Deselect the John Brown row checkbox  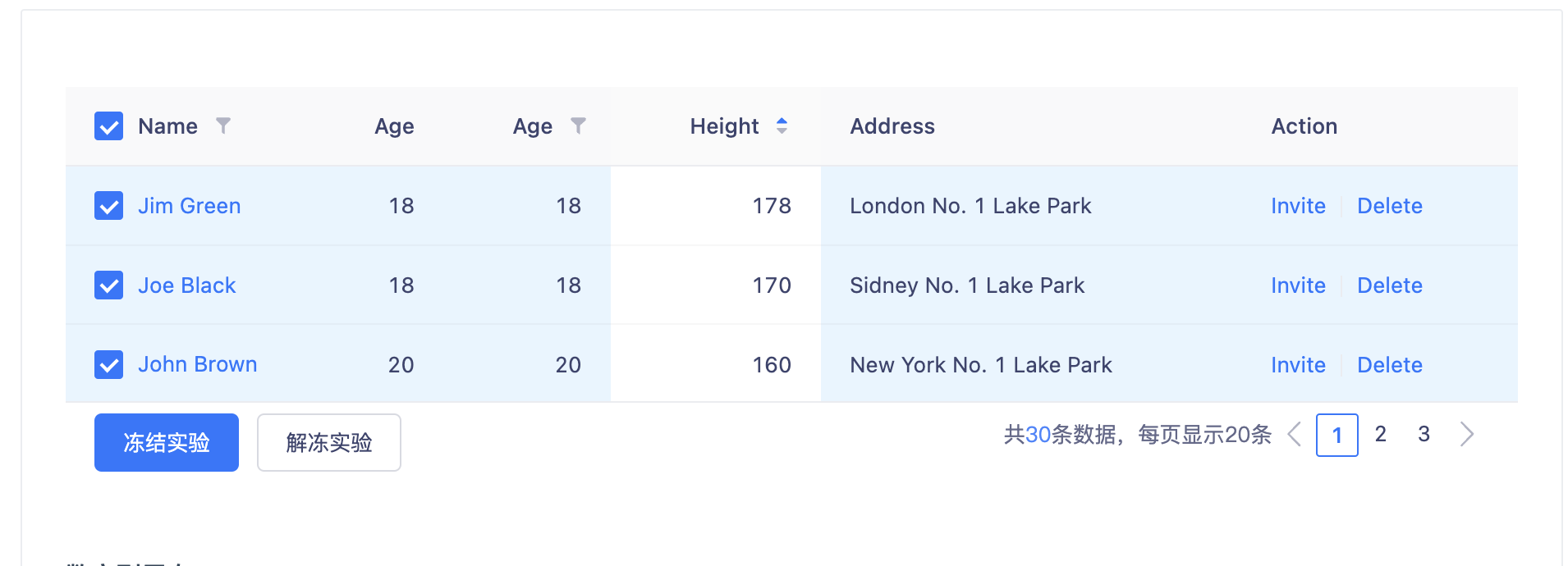108,364
